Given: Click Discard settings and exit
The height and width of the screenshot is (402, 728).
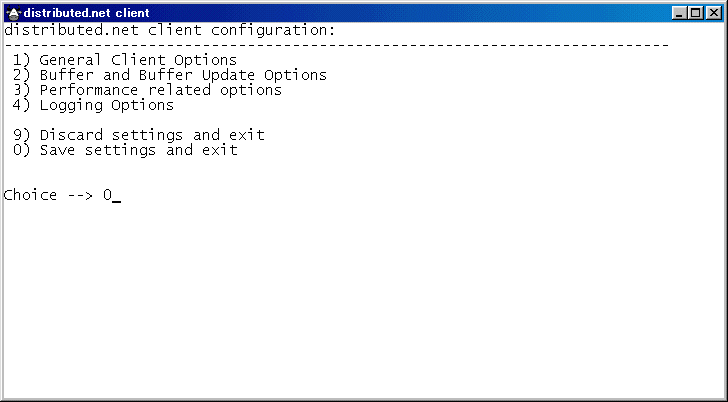Looking at the screenshot, I should [139, 135].
